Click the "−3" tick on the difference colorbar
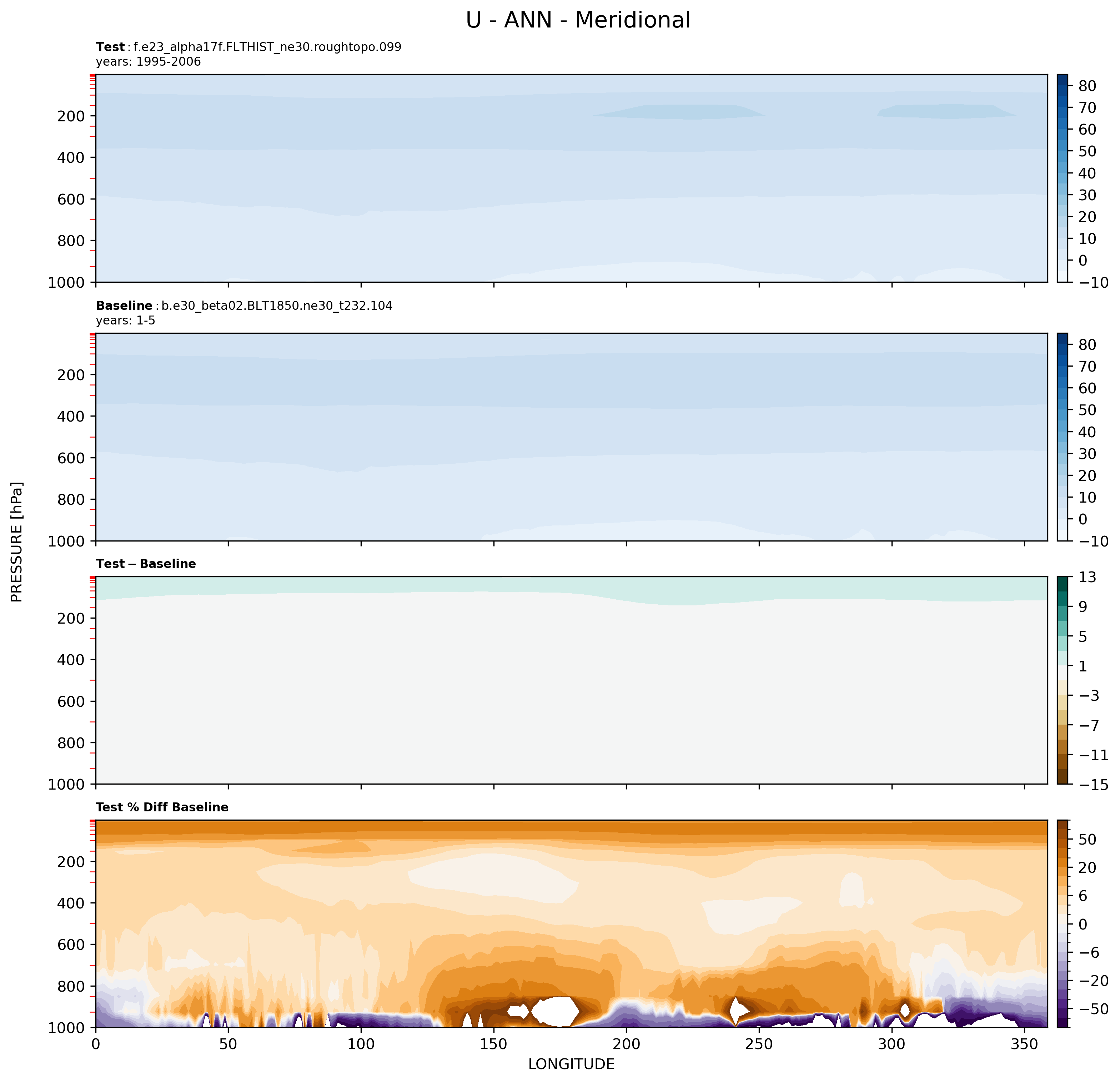This screenshot has width=1120, height=1083. pyautogui.click(x=1089, y=696)
